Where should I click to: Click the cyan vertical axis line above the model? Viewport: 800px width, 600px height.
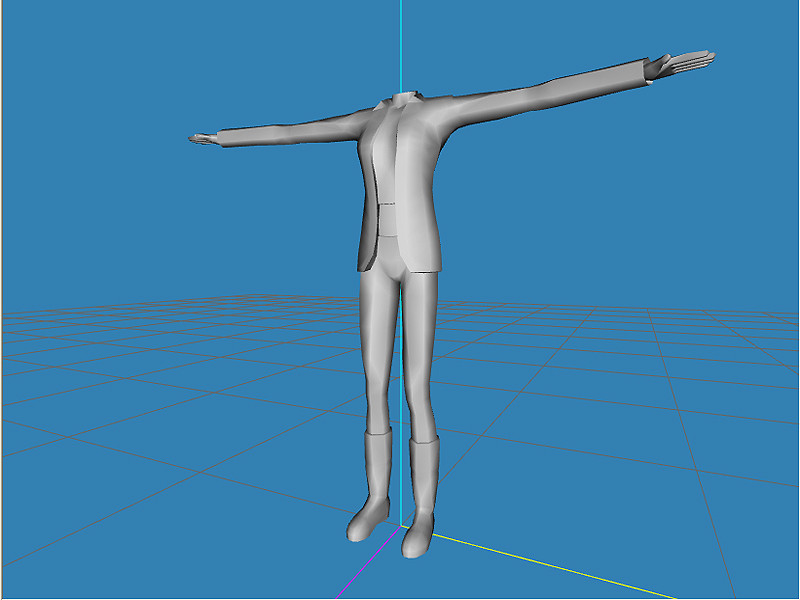[x=401, y=40]
